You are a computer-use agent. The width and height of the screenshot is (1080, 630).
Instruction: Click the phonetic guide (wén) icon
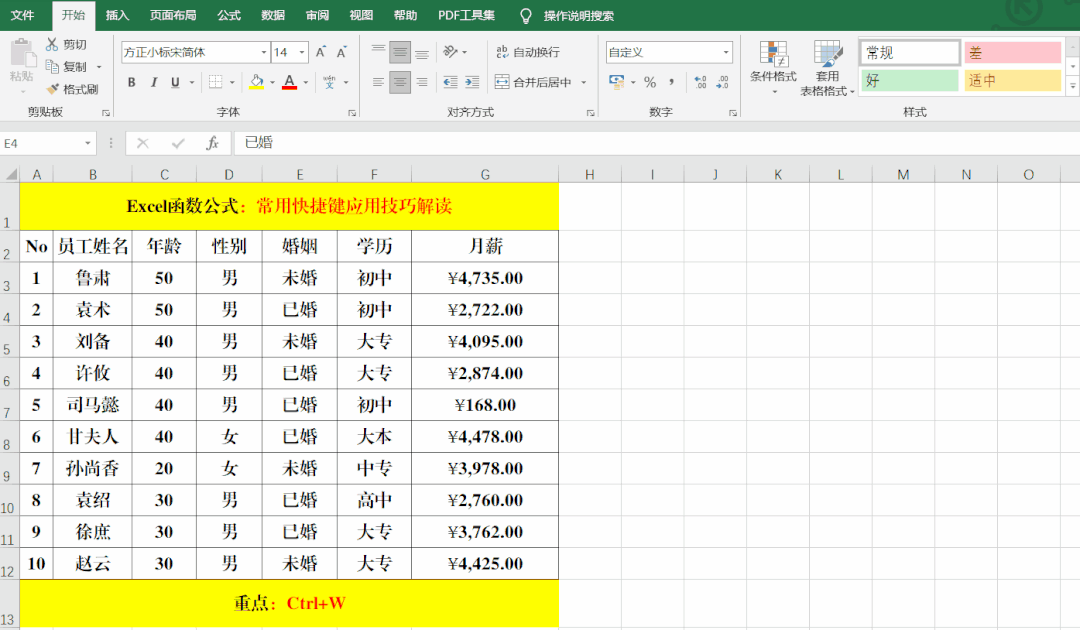[329, 82]
